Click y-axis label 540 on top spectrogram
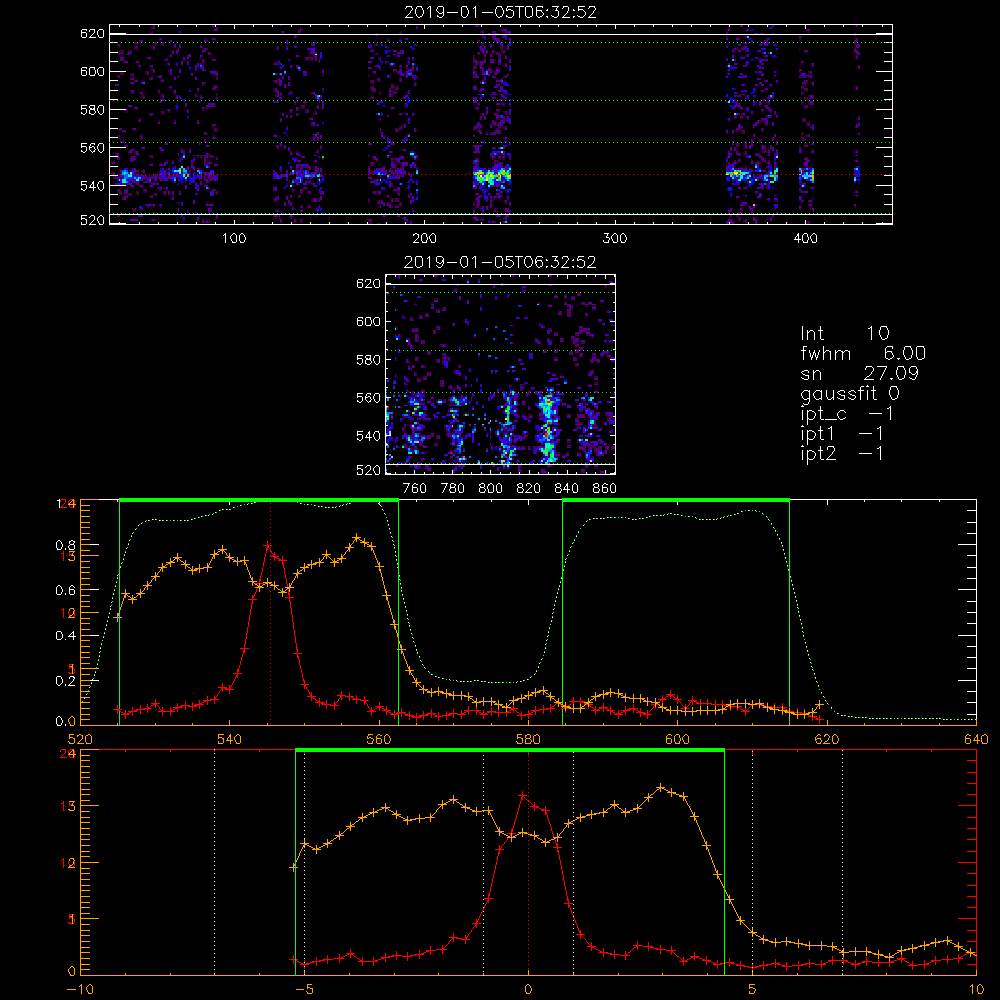 point(92,186)
